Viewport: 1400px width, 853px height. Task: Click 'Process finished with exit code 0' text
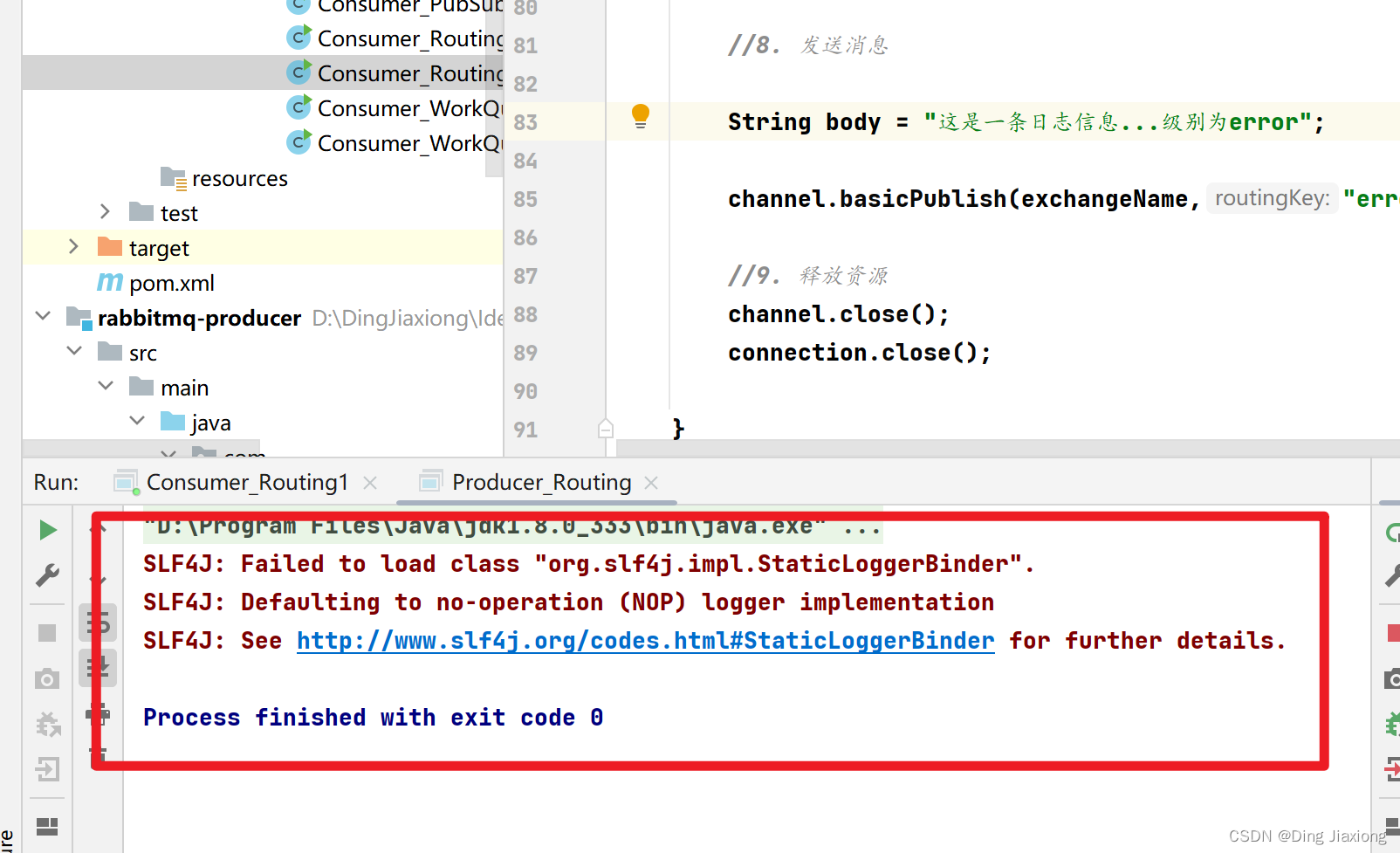tap(374, 718)
